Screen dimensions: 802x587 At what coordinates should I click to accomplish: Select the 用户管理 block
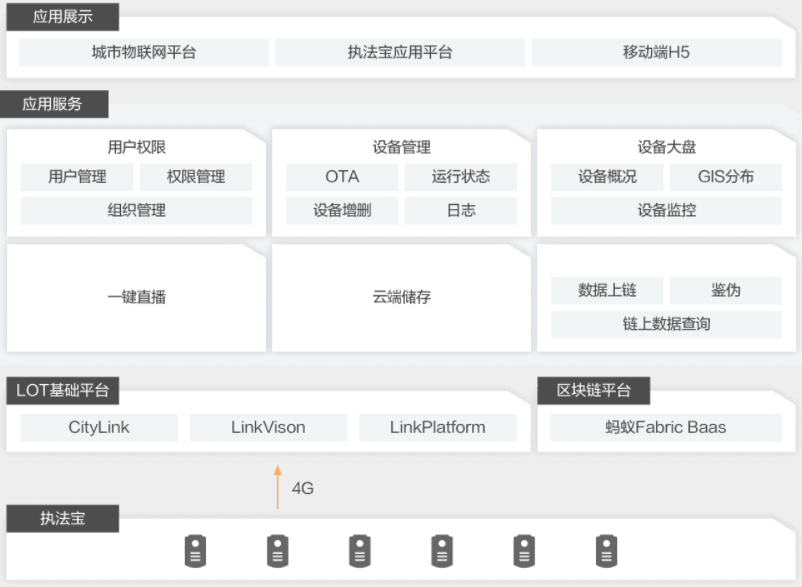[77, 177]
